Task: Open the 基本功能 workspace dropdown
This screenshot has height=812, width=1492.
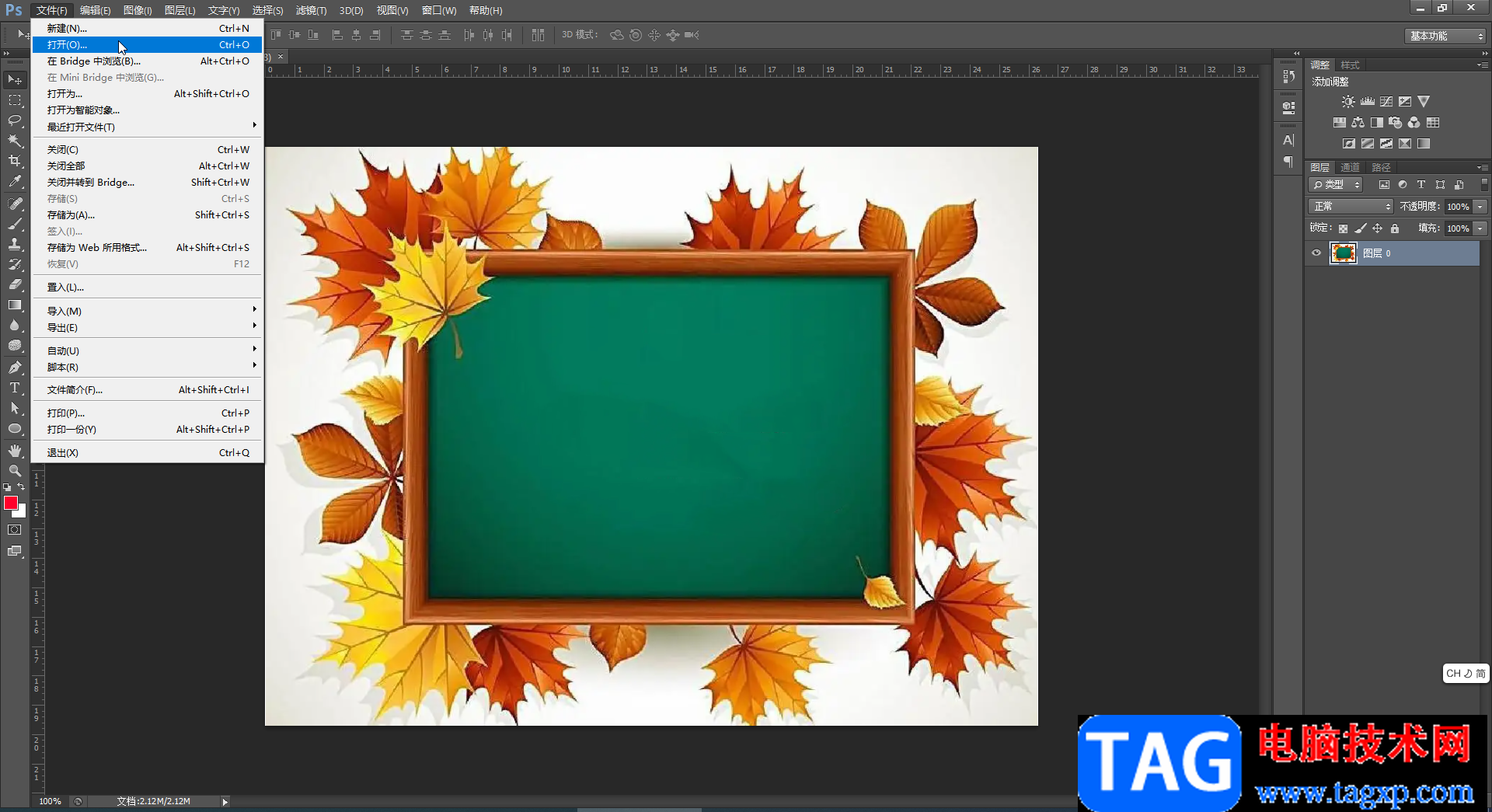Action: tap(1445, 36)
